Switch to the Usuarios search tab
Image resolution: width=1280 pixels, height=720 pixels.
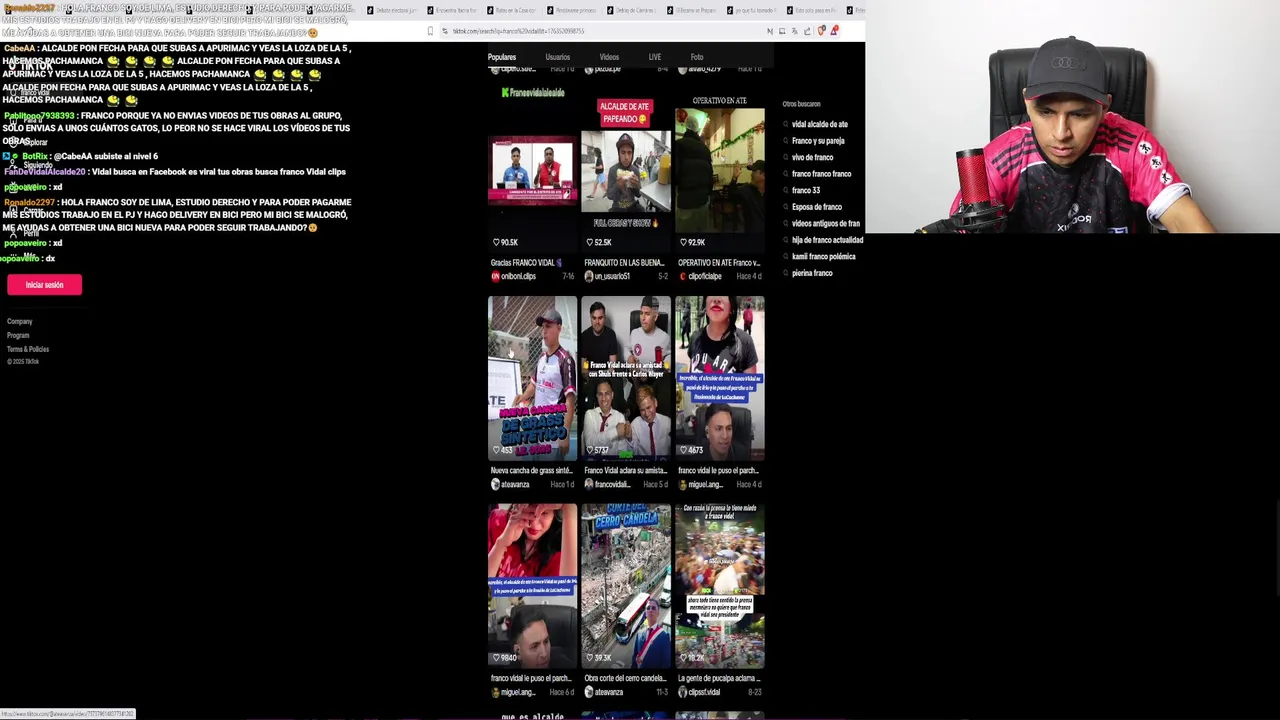[x=557, y=57]
